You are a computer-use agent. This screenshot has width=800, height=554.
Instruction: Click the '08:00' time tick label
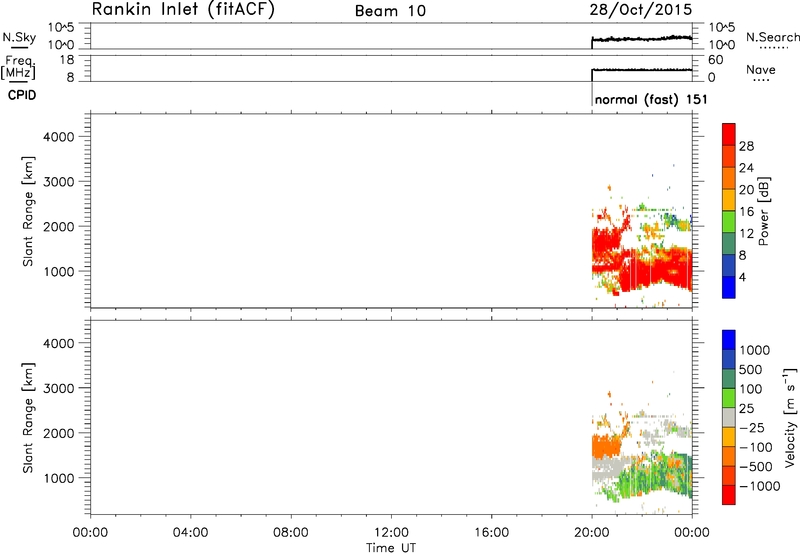pos(291,533)
